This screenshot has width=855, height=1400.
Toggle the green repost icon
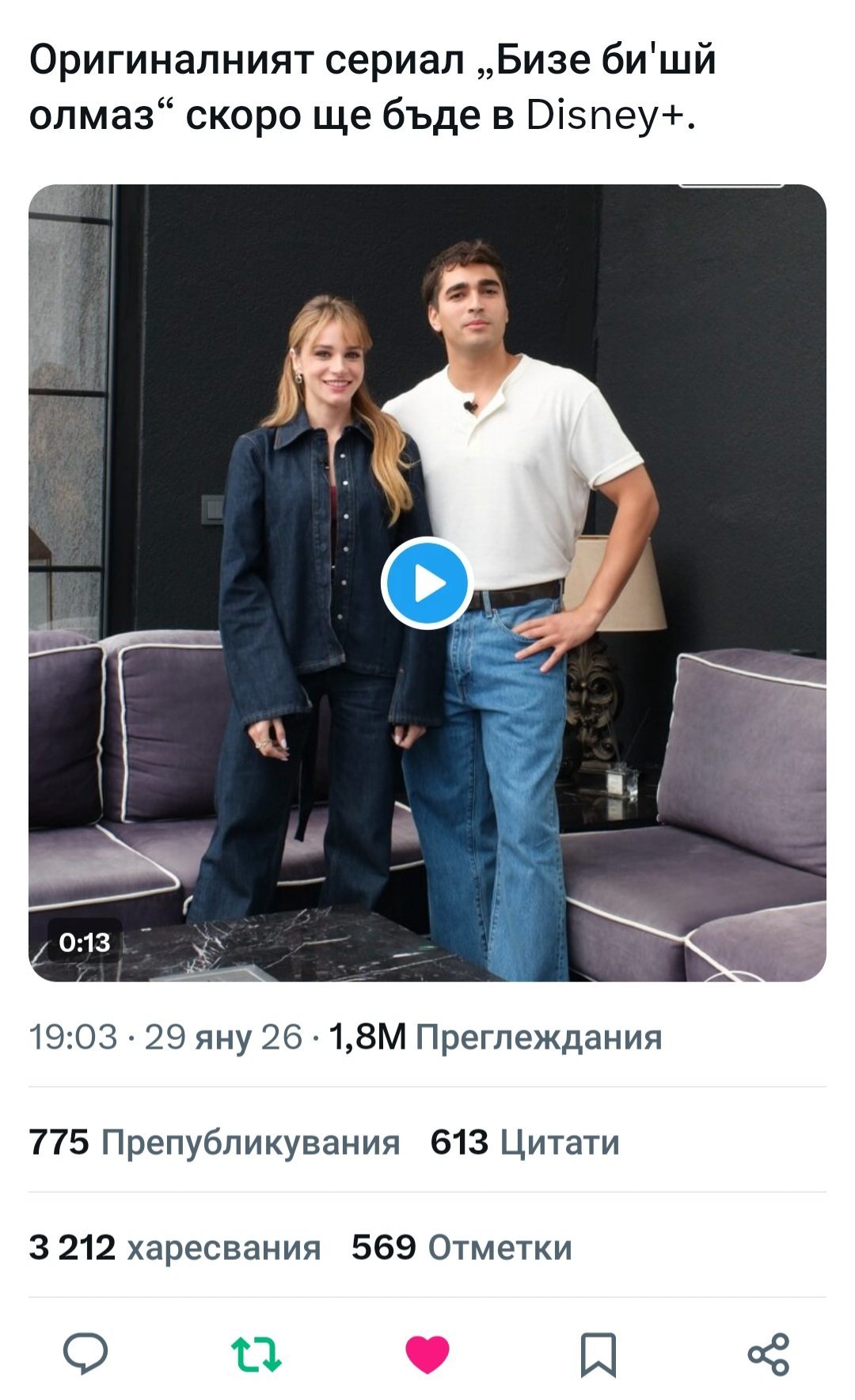pyautogui.click(x=256, y=1353)
